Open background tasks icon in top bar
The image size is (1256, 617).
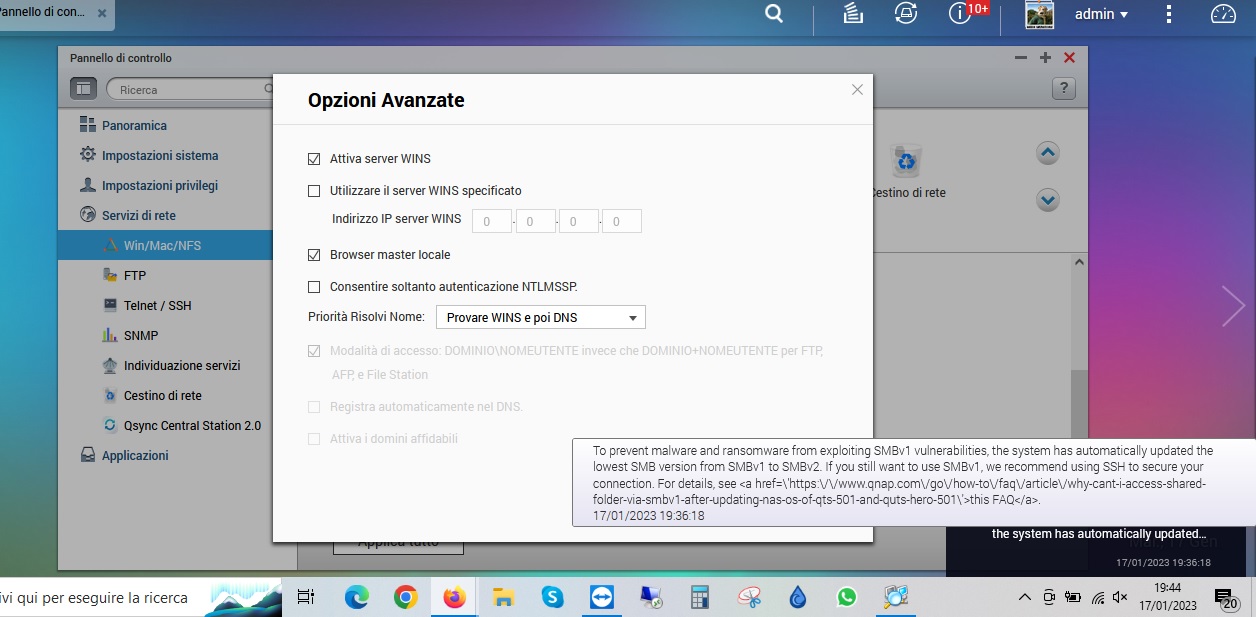pyautogui.click(x=852, y=14)
